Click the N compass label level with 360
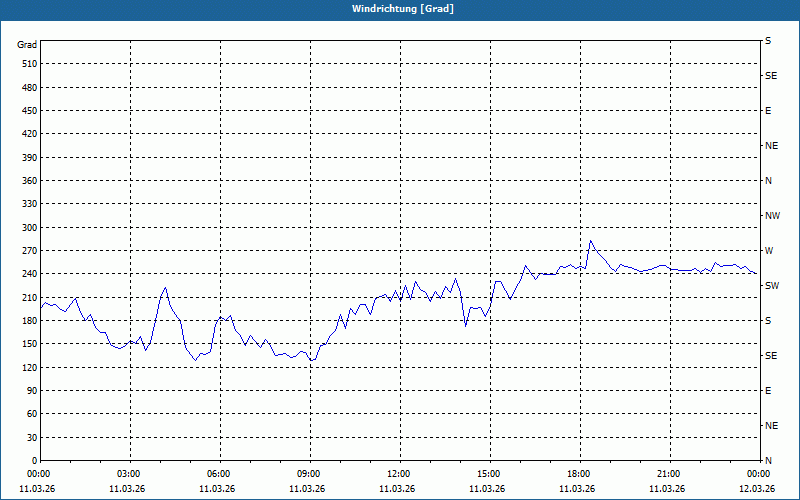 tap(768, 181)
